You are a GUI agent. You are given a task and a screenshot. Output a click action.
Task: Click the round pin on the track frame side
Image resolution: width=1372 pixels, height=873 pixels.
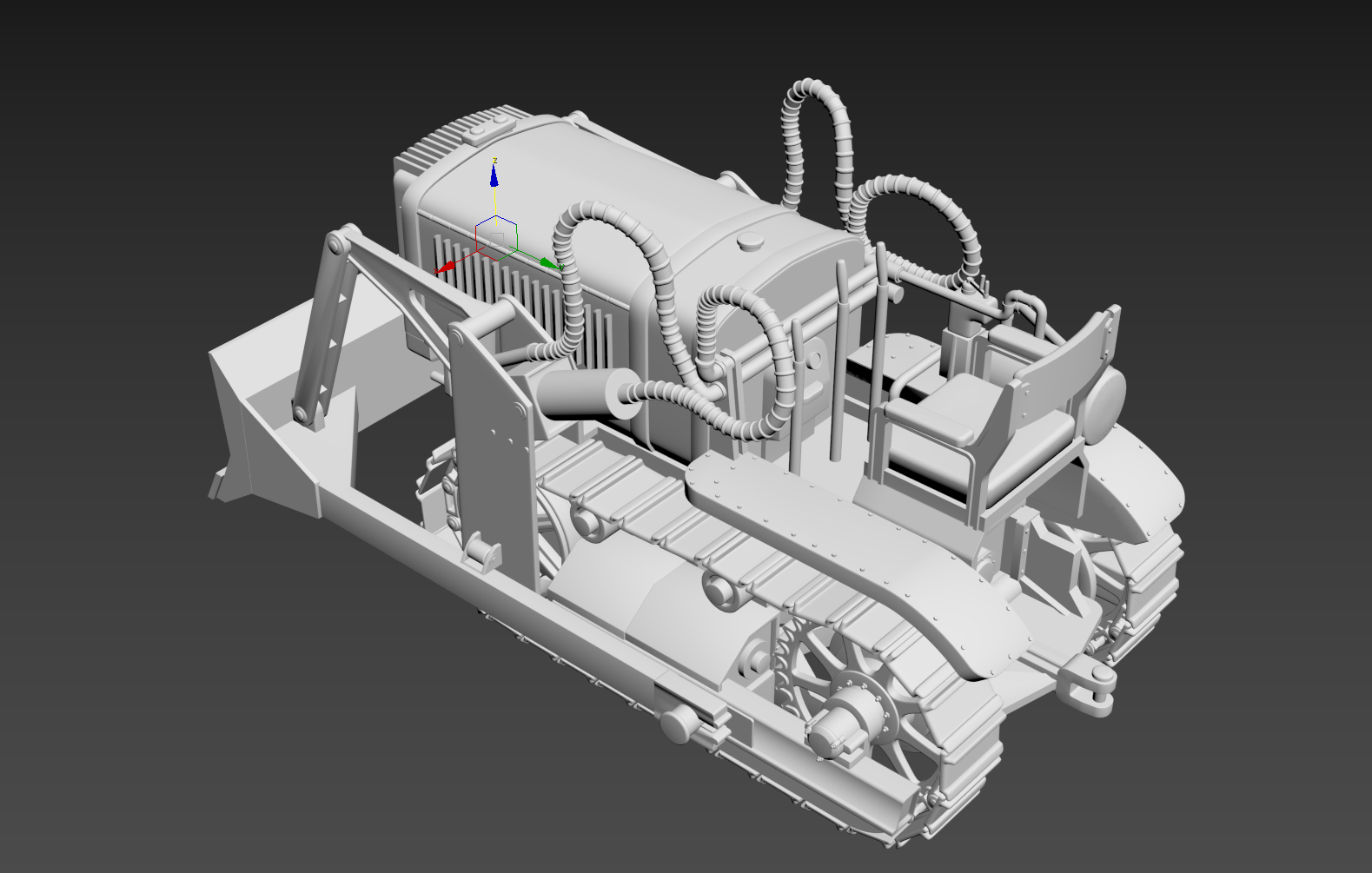coord(677,724)
